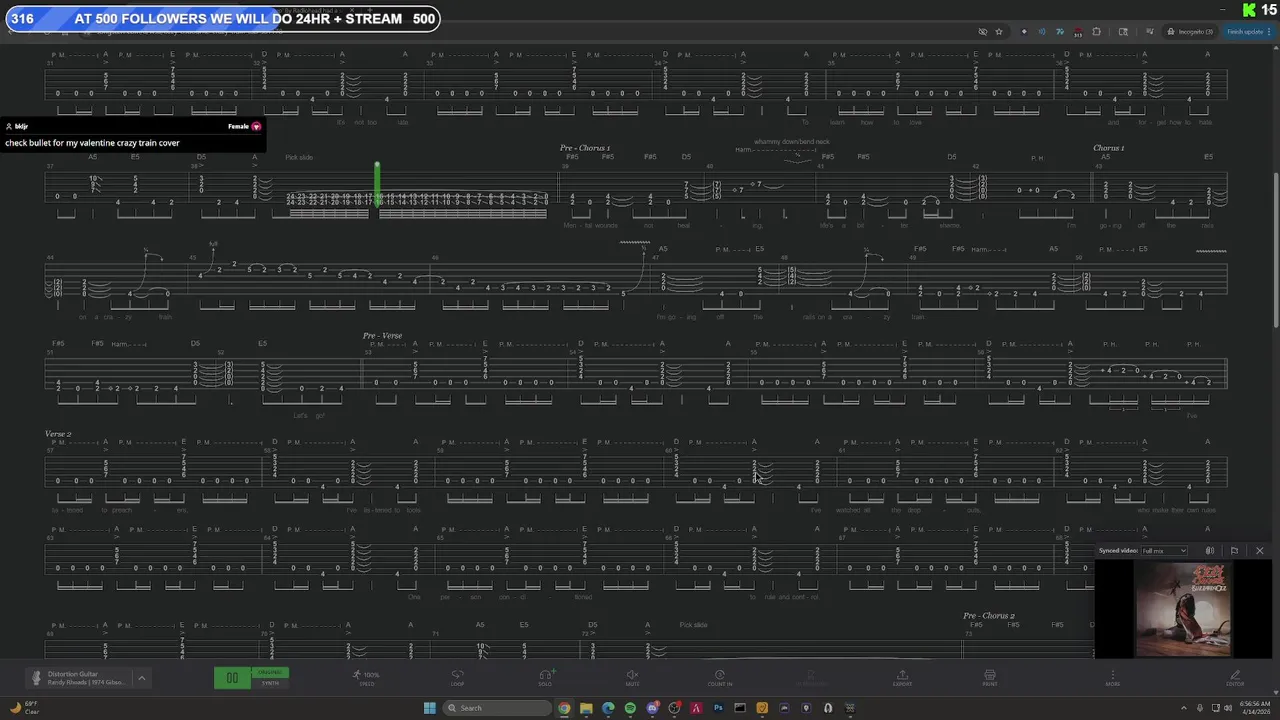
Task: Click the crossed-out eye tracking protection icon
Action: coord(983,32)
